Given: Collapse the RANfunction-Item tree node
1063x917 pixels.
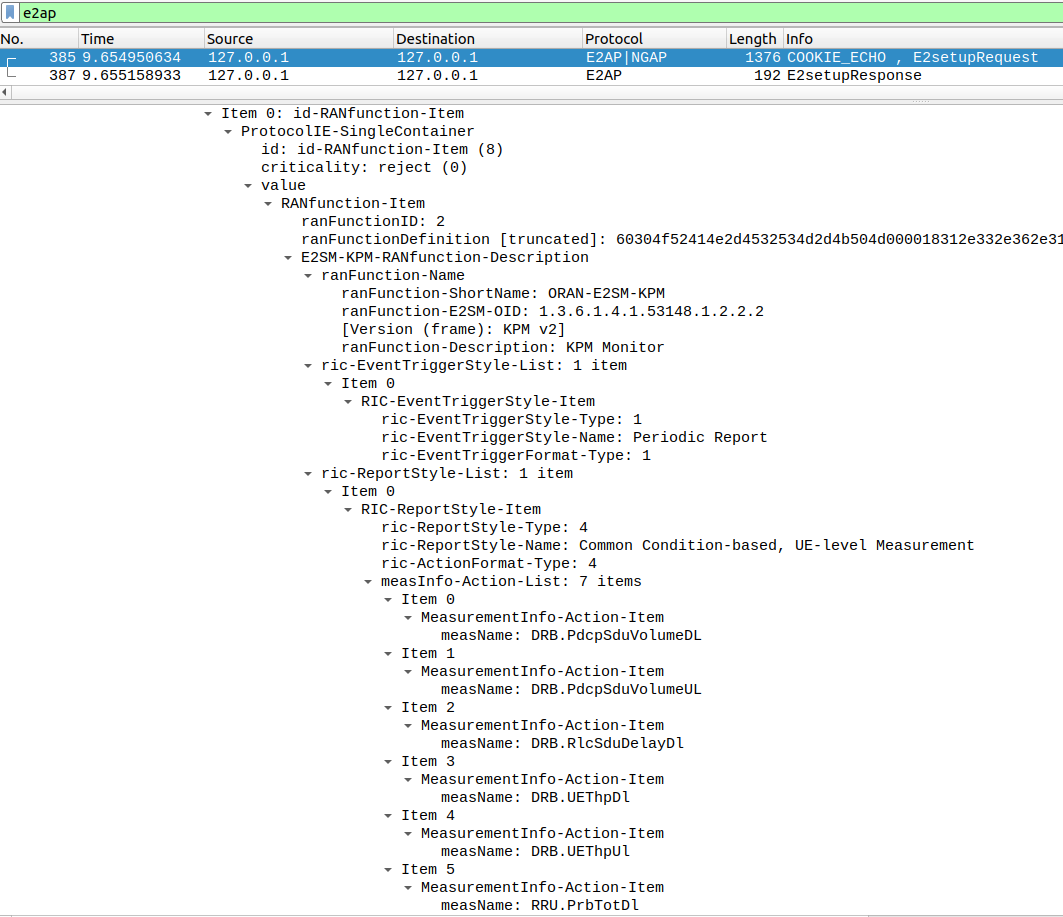Looking at the screenshot, I should coord(268,204).
